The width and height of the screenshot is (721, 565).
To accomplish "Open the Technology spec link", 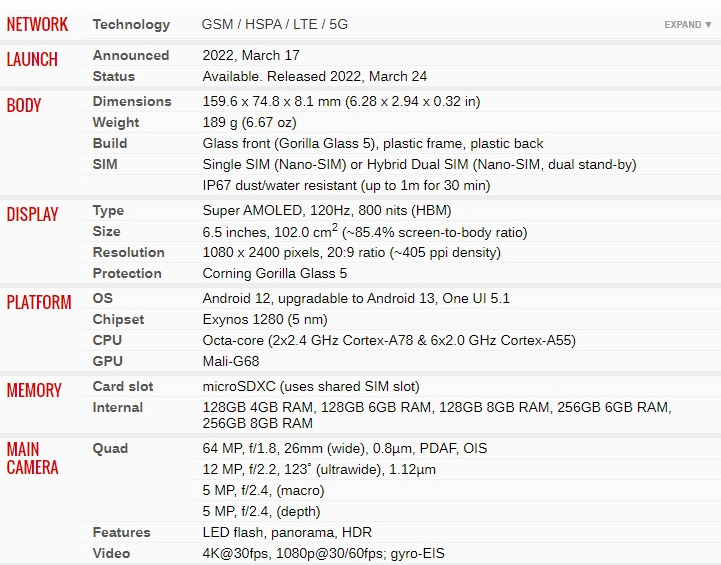I will [131, 24].
